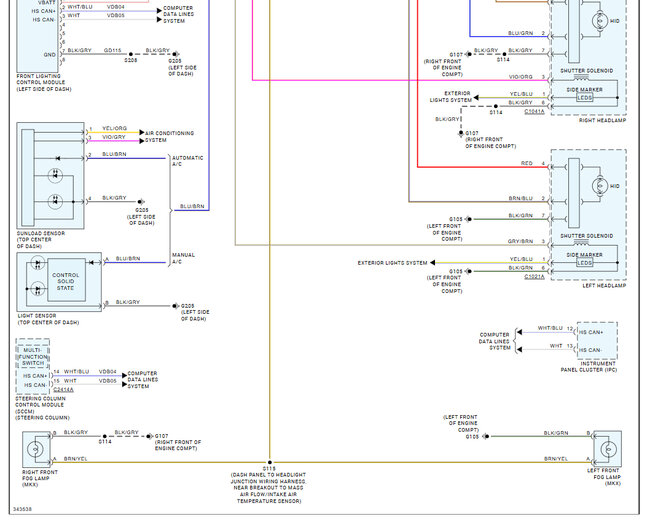This screenshot has width=650, height=522.
Task: Click the Multi-Function Switch block
Action: pyautogui.click(x=33, y=354)
